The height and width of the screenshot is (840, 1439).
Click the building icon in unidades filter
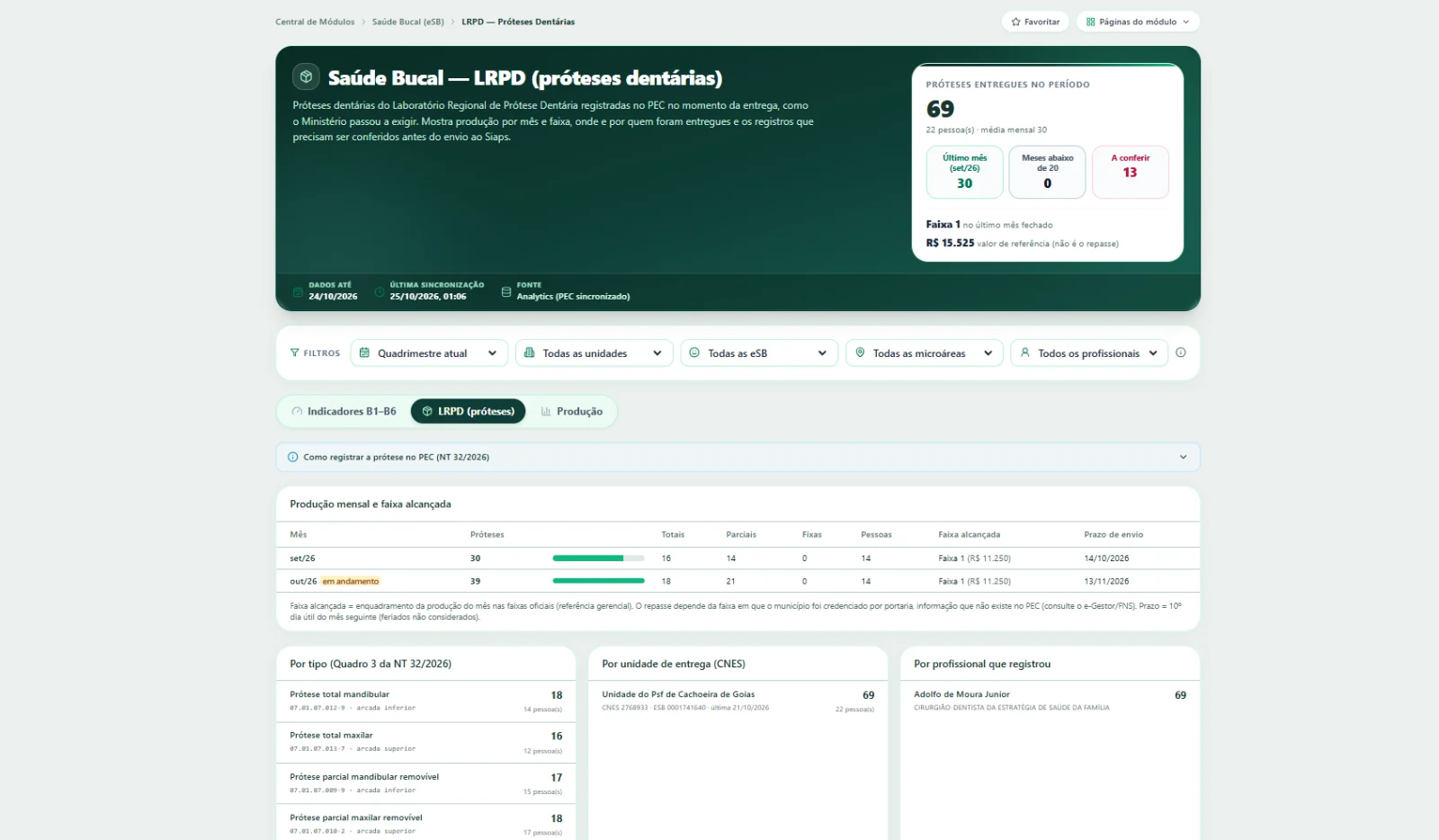click(x=529, y=353)
